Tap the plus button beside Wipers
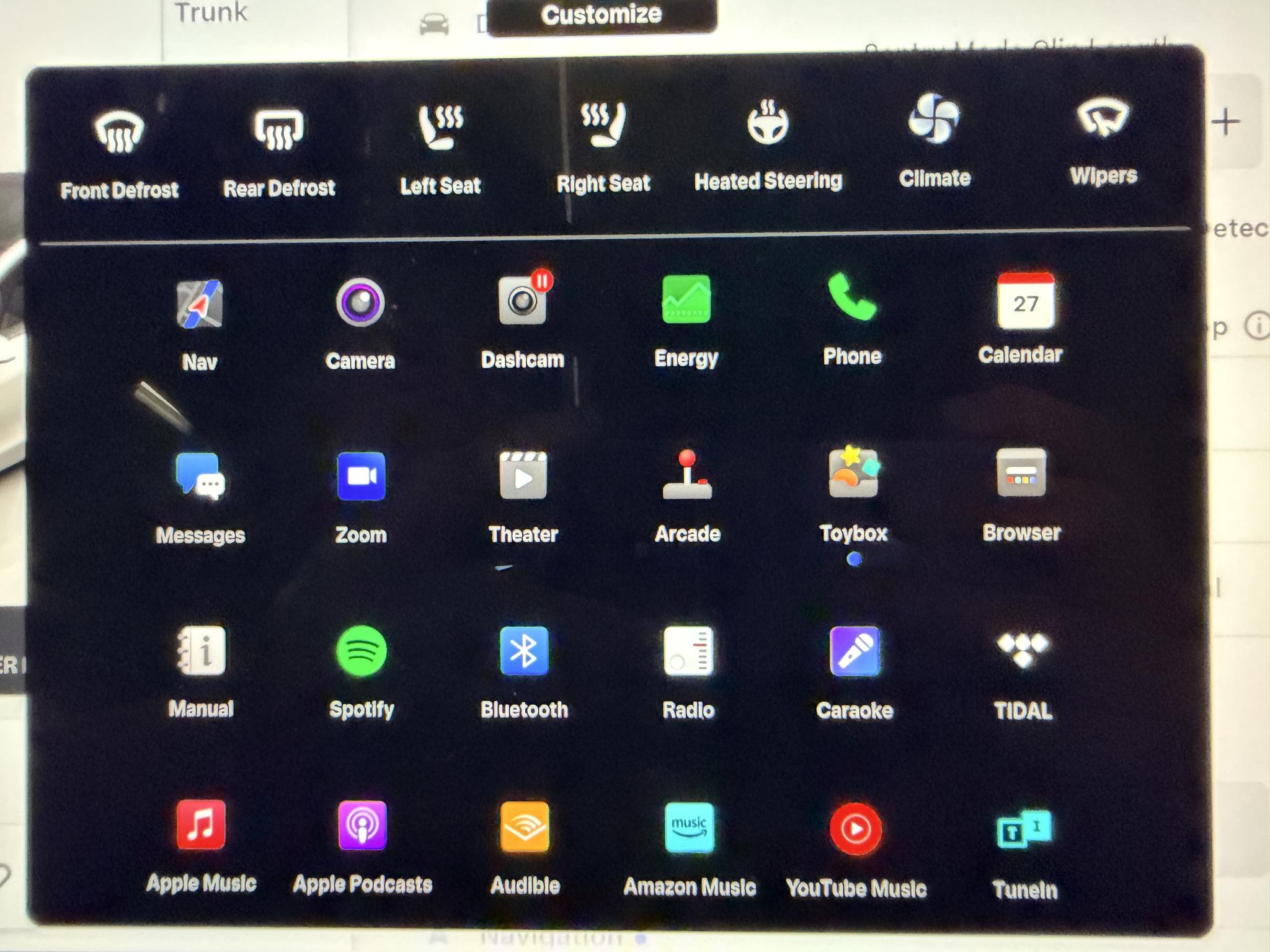This screenshot has height=952, width=1270. tap(1226, 122)
